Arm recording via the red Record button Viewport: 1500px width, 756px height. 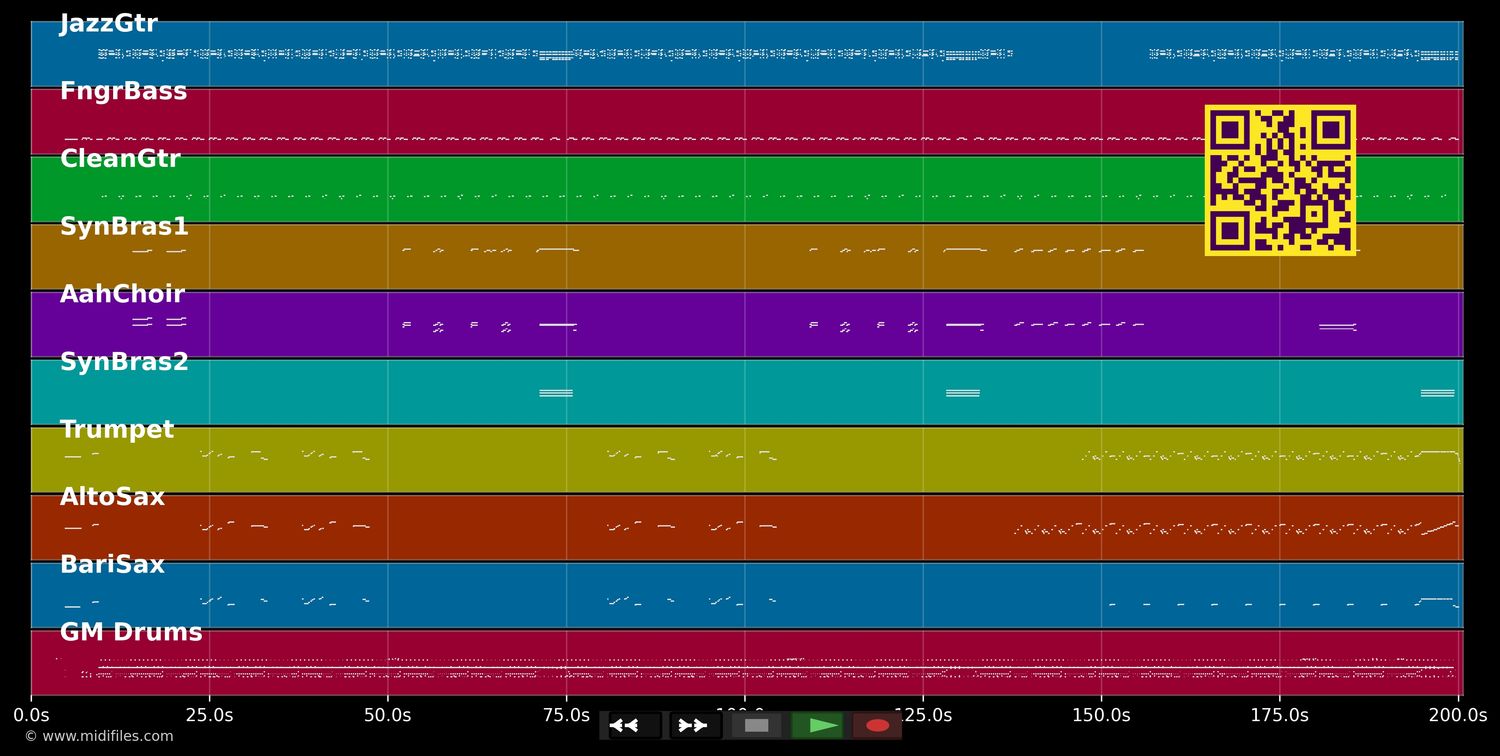pyautogui.click(x=877, y=725)
